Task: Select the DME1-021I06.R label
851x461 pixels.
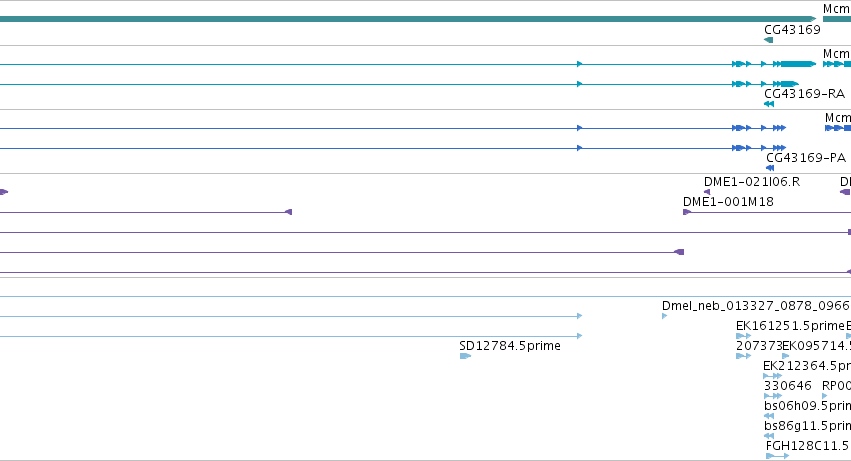Action: coord(752,182)
